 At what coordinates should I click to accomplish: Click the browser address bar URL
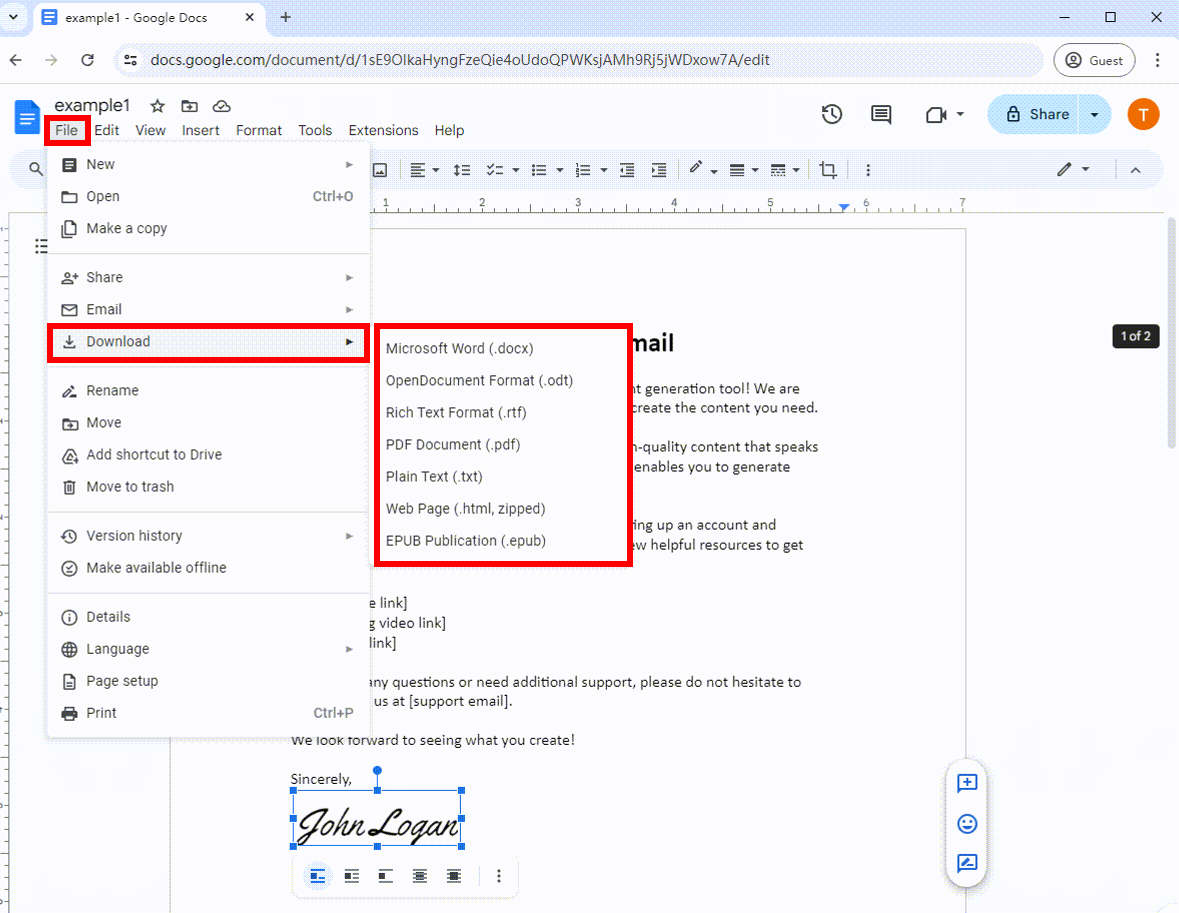click(x=459, y=60)
